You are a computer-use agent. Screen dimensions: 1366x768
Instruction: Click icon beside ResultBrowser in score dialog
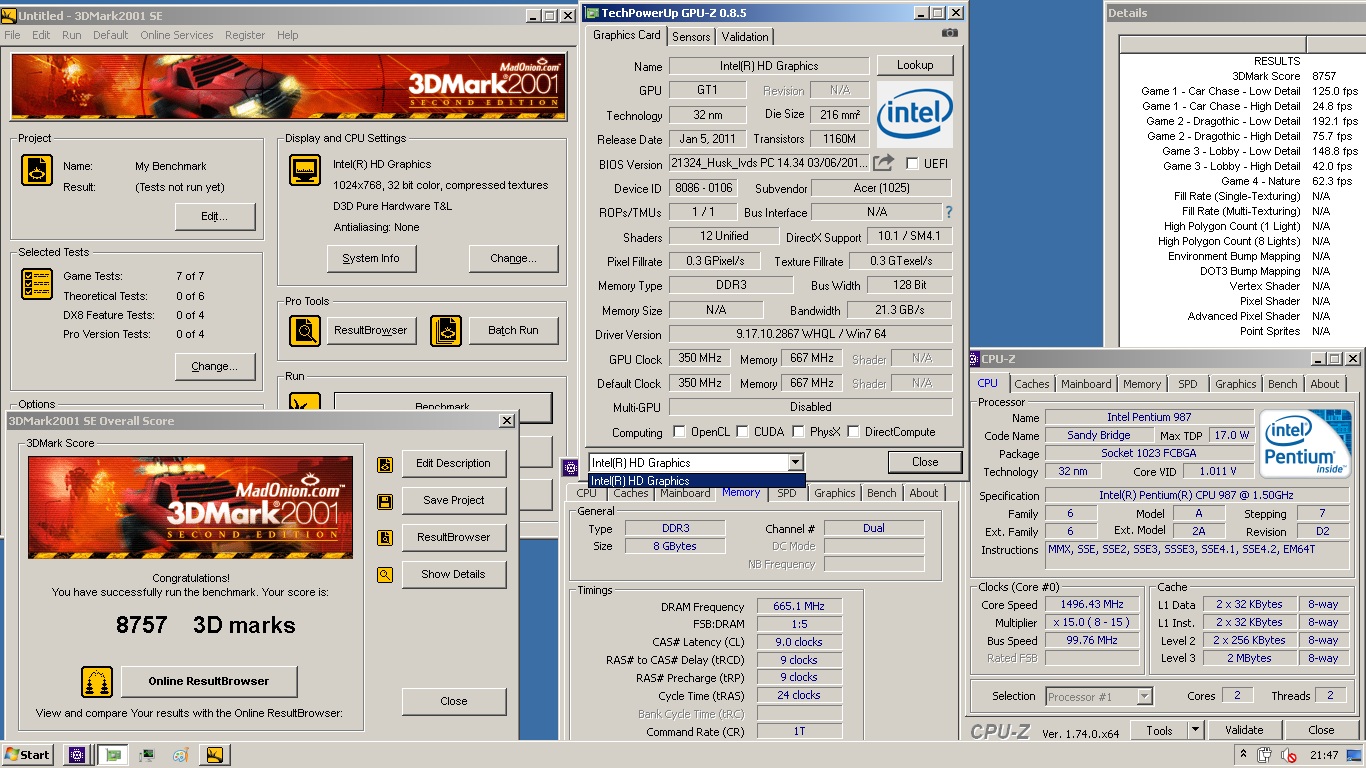385,538
